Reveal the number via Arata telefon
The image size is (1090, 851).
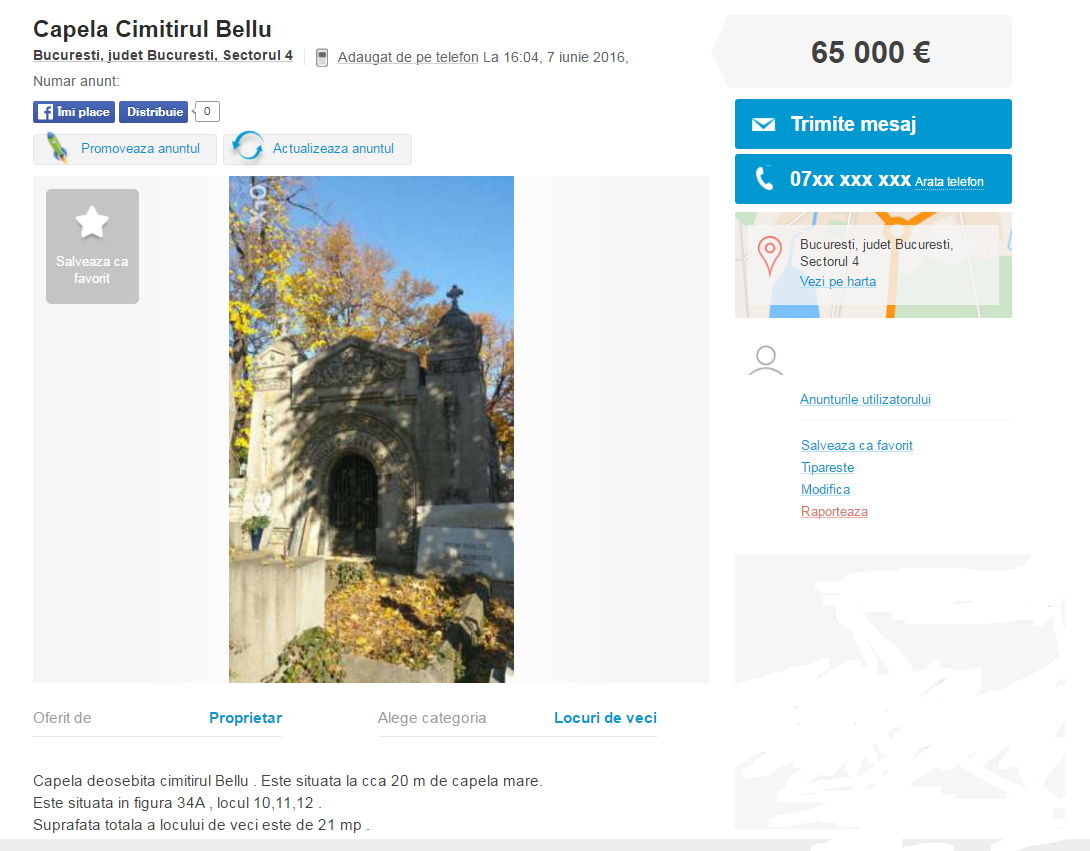pyautogui.click(x=949, y=182)
